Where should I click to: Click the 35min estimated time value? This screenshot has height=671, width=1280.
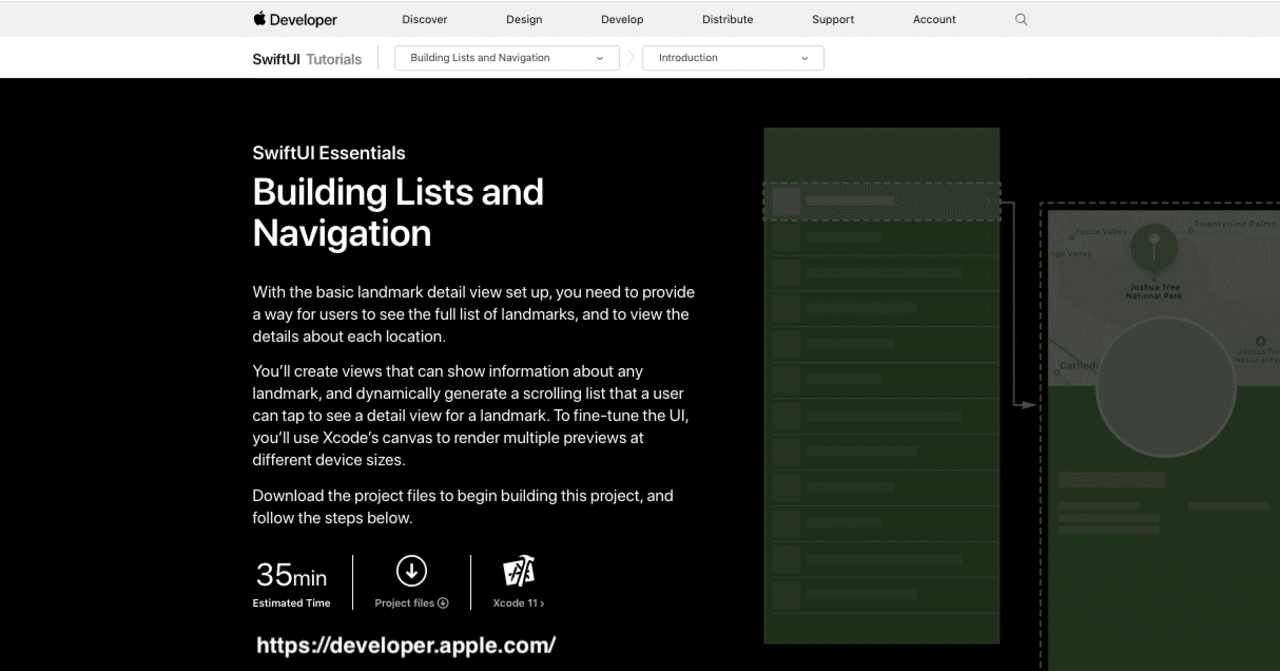click(291, 575)
